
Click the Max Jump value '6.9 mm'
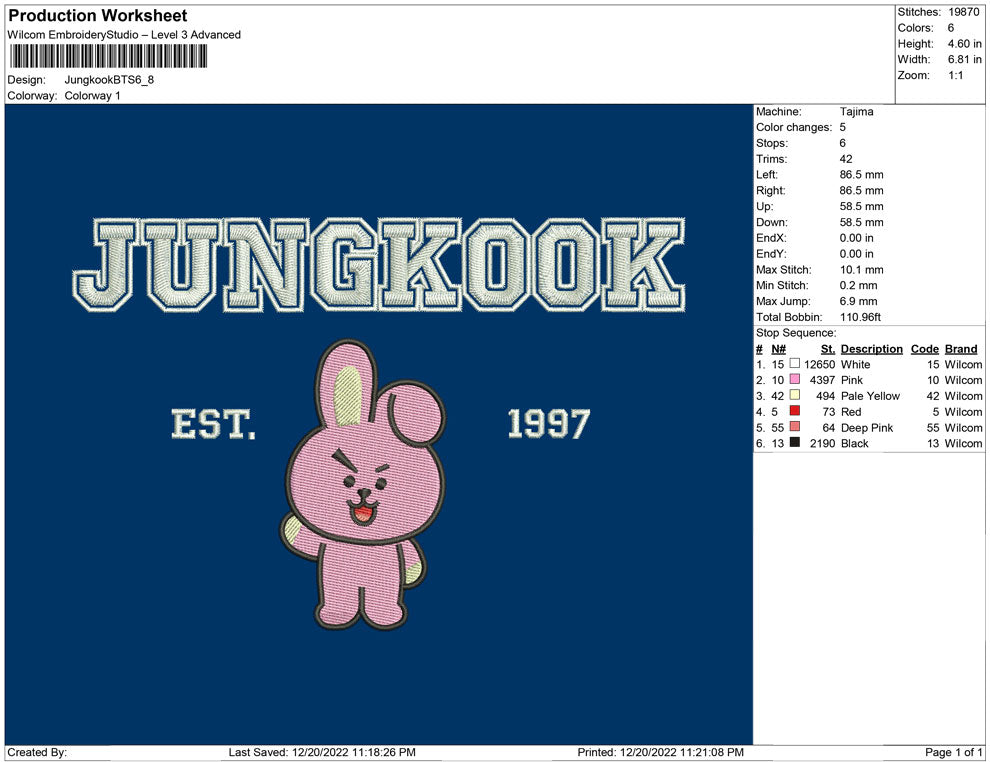[x=859, y=301]
